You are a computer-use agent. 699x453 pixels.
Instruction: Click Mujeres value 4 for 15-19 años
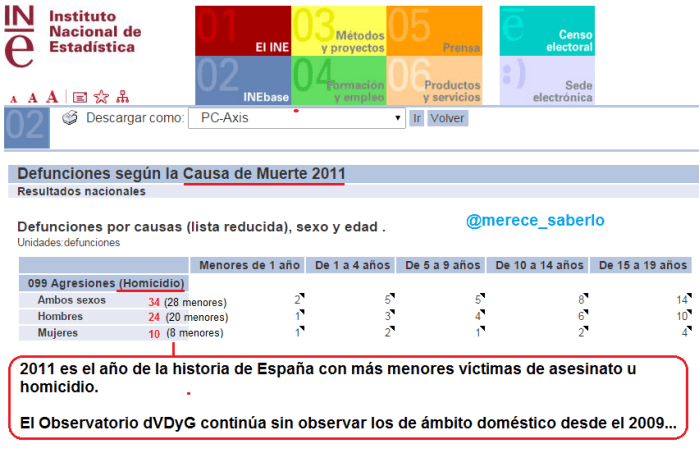[687, 332]
